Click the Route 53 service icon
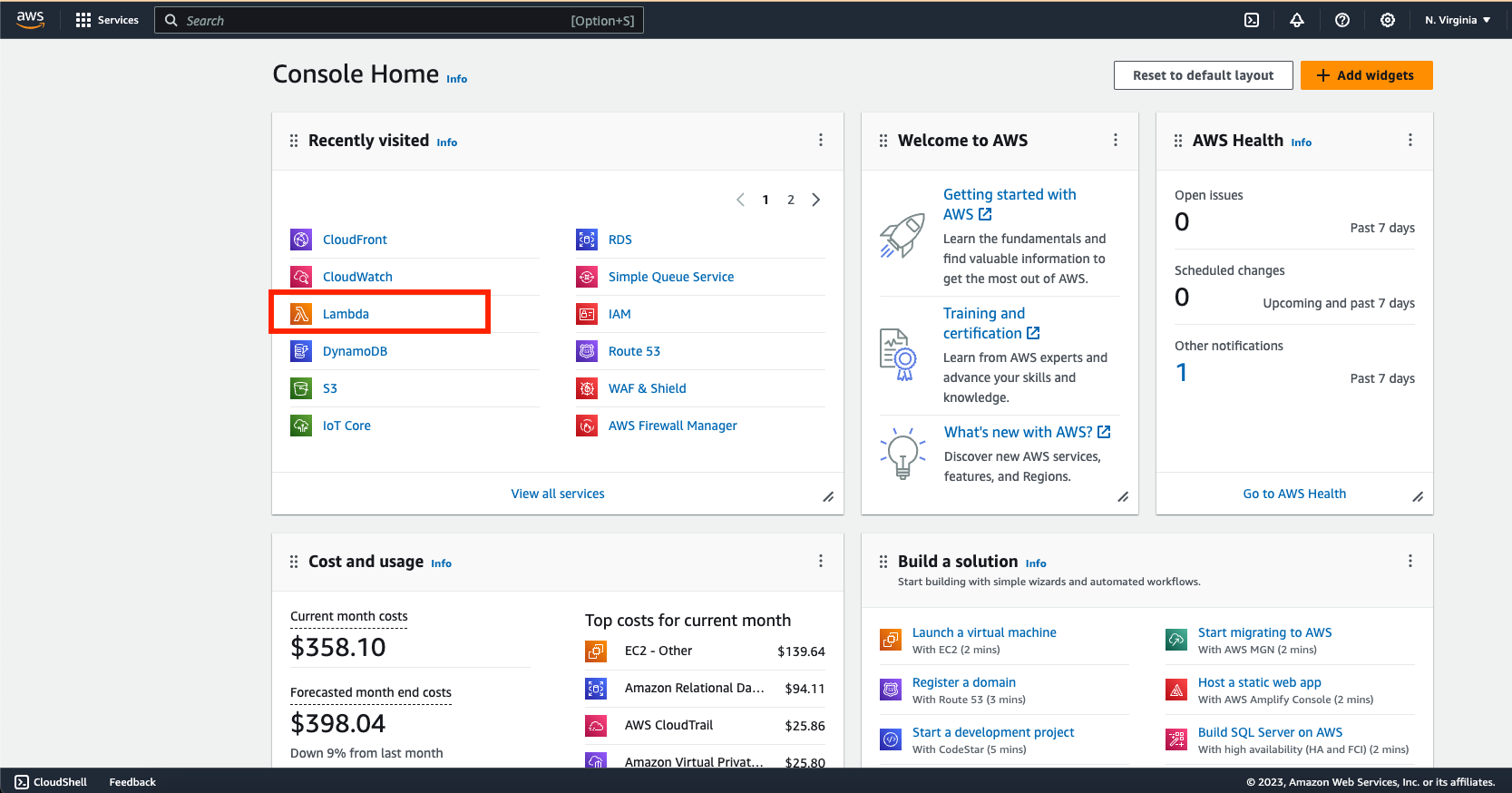This screenshot has height=793, width=1512. click(587, 351)
